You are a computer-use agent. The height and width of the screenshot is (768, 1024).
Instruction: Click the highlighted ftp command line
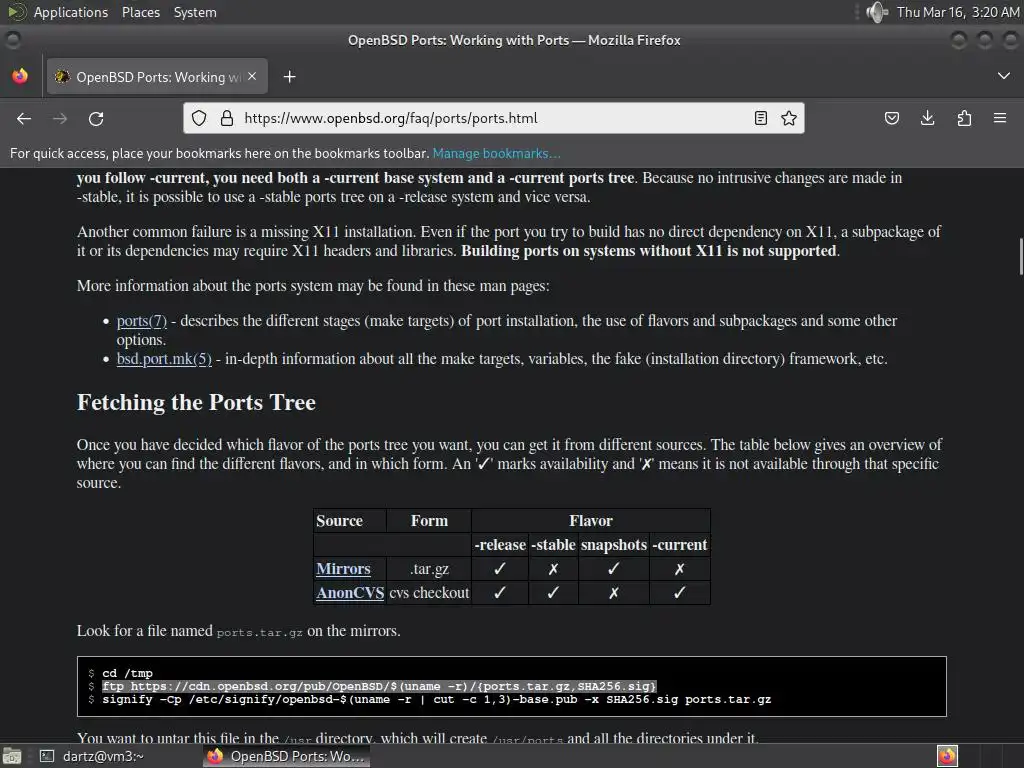[x=379, y=686]
